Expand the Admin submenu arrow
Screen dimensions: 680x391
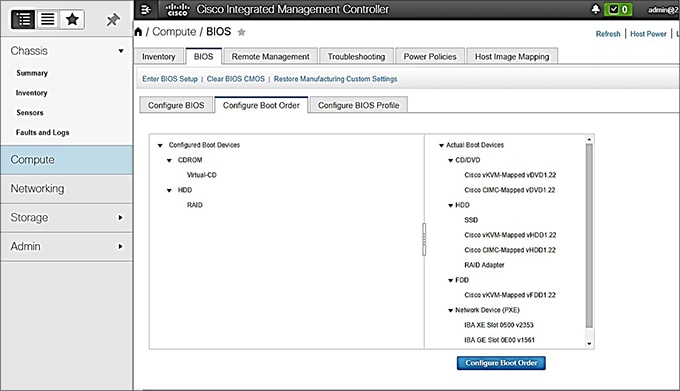pos(121,246)
